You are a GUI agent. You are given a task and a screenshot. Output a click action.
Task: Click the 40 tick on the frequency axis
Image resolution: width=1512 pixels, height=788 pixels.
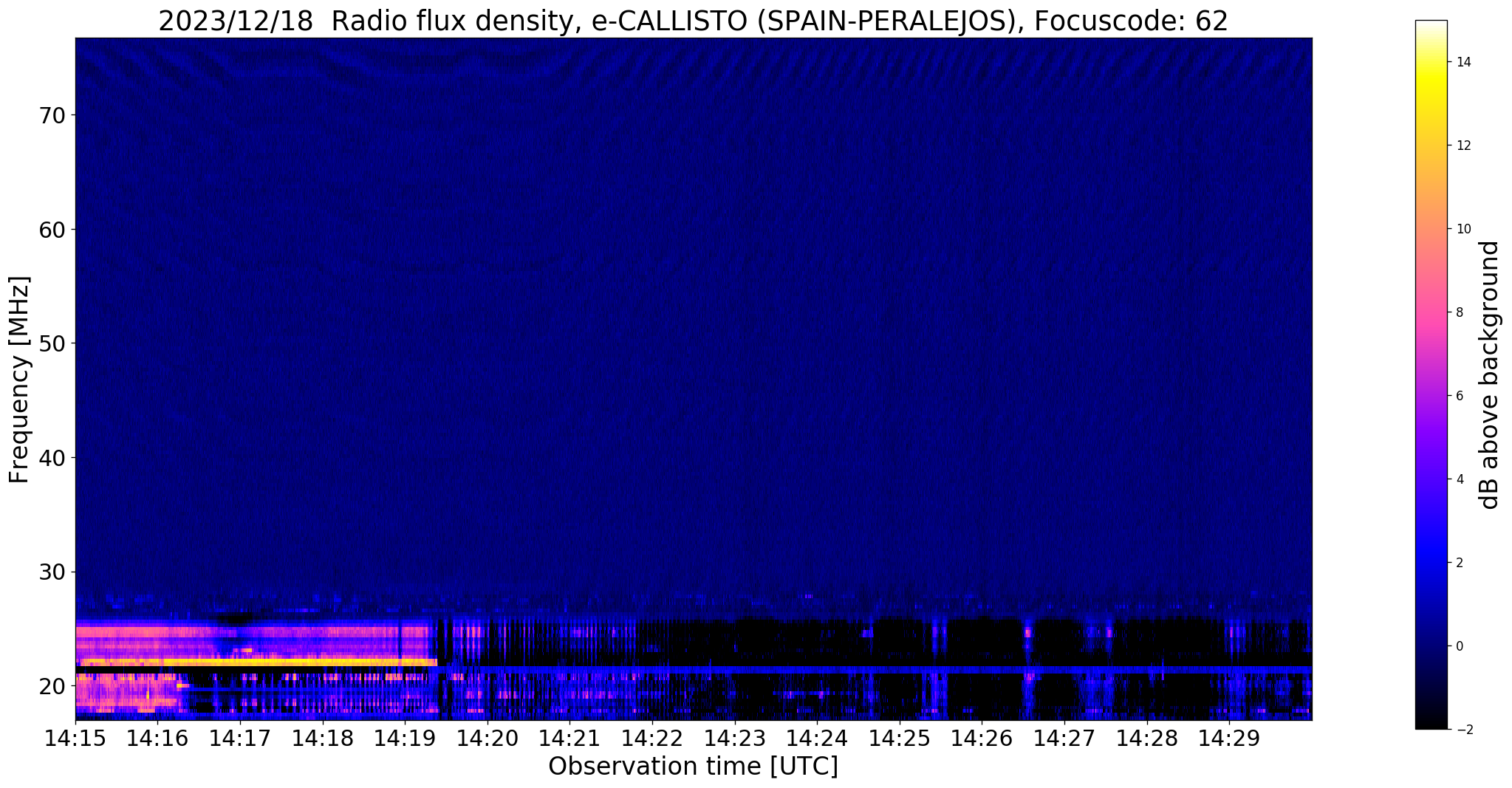[52, 458]
